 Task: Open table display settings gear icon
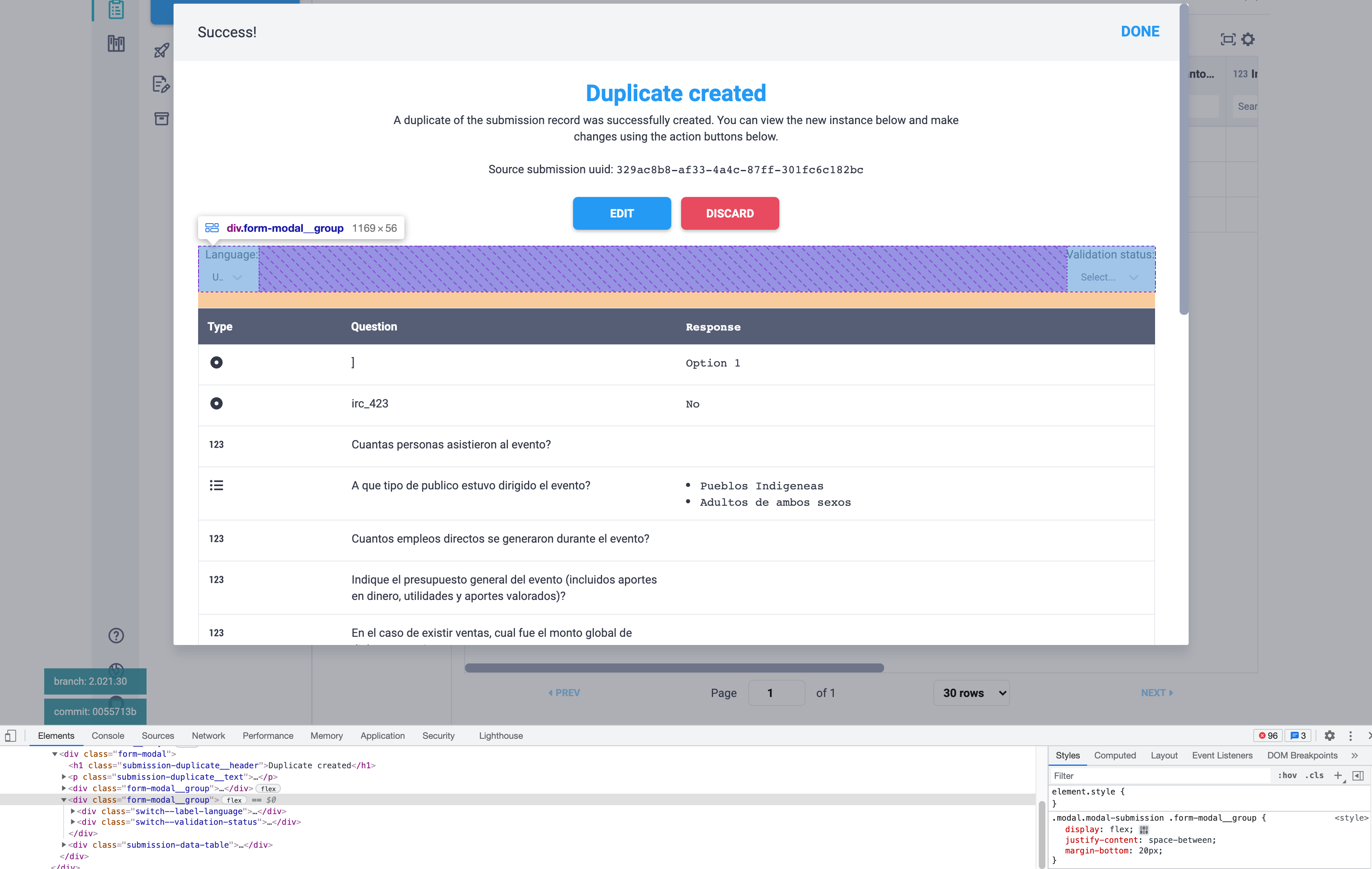pos(1249,39)
